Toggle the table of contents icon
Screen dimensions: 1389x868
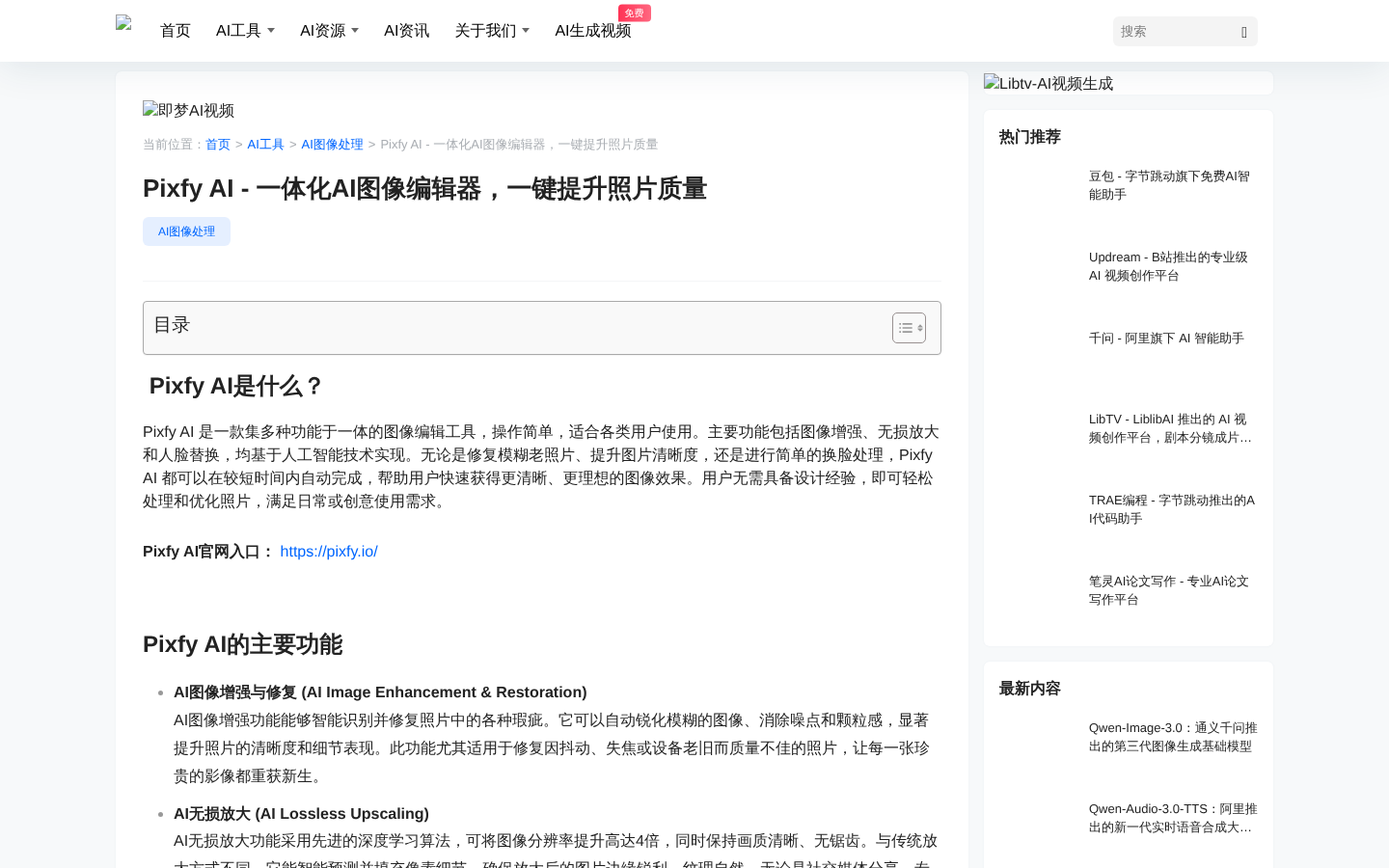pyautogui.click(x=909, y=328)
